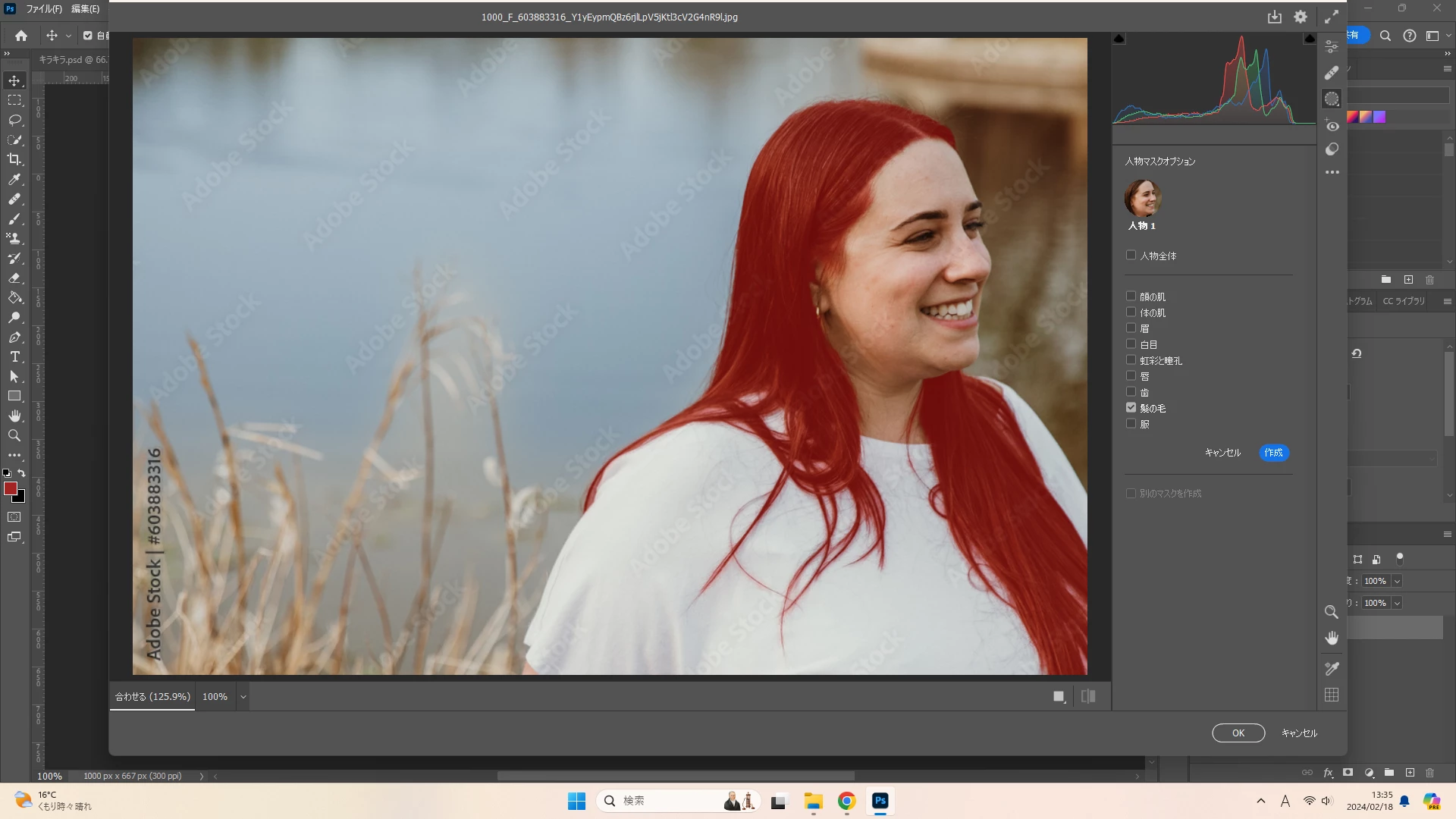Screen dimensions: 1456x819
Task: Open the Presets overlapping circles icon
Action: point(1332,149)
